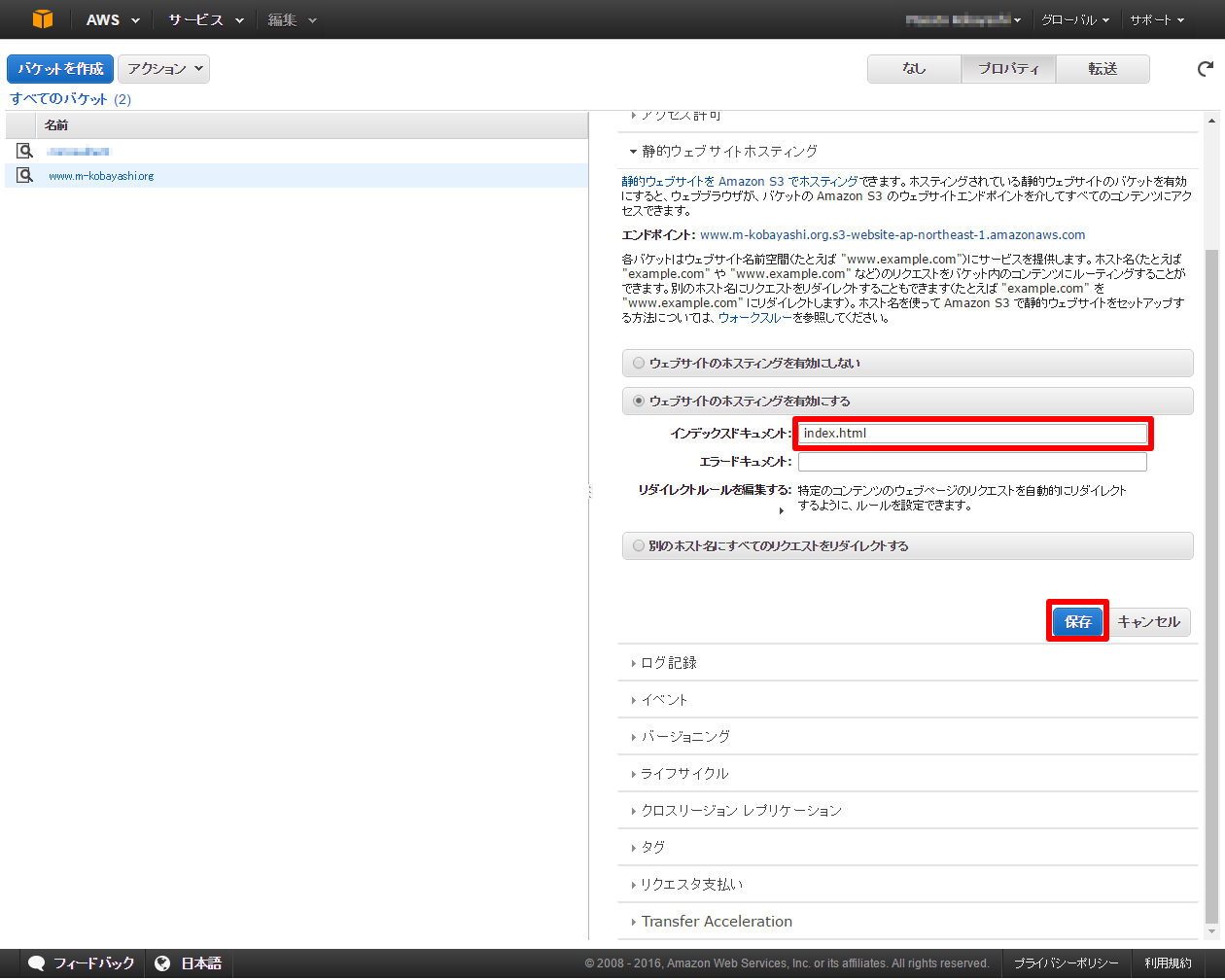The image size is (1225, 980).
Task: Click the bucket icon beside www.m-kobayashi.org
Action: point(25,175)
